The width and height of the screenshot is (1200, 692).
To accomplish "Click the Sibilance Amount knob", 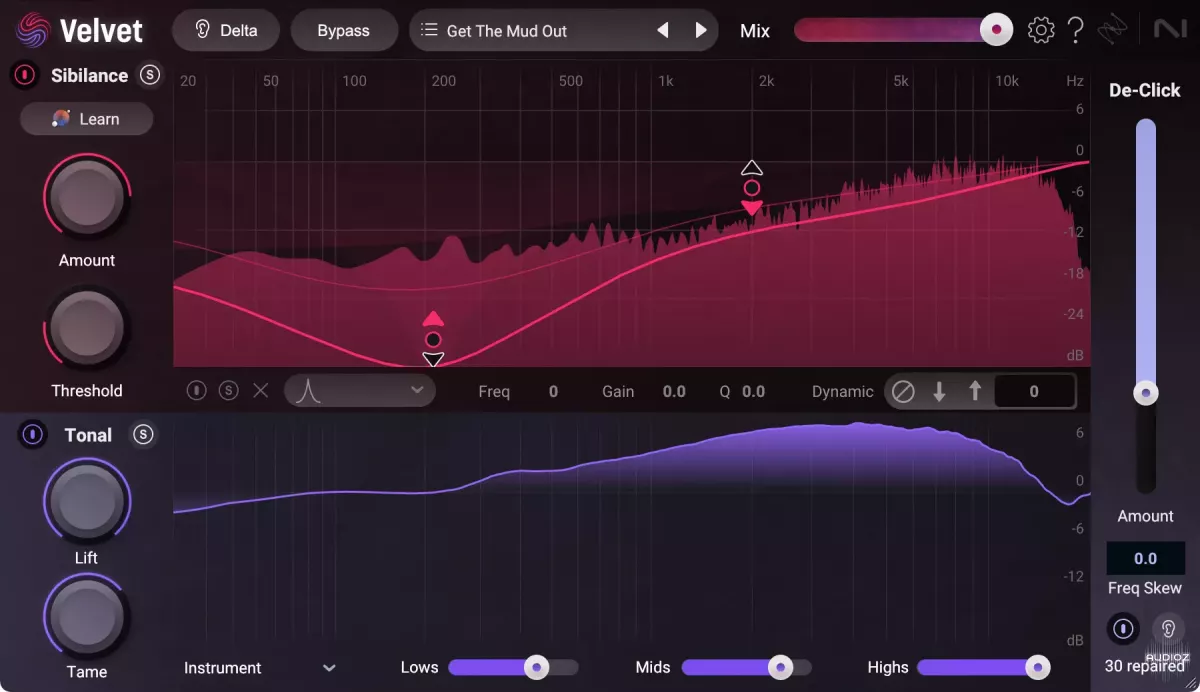I will pyautogui.click(x=87, y=198).
